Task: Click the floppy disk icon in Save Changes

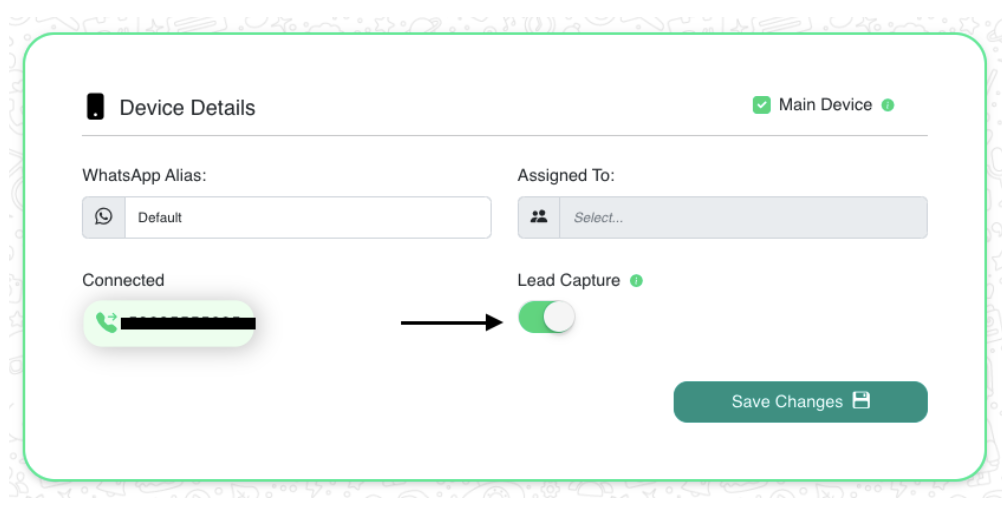Action: coord(861,400)
